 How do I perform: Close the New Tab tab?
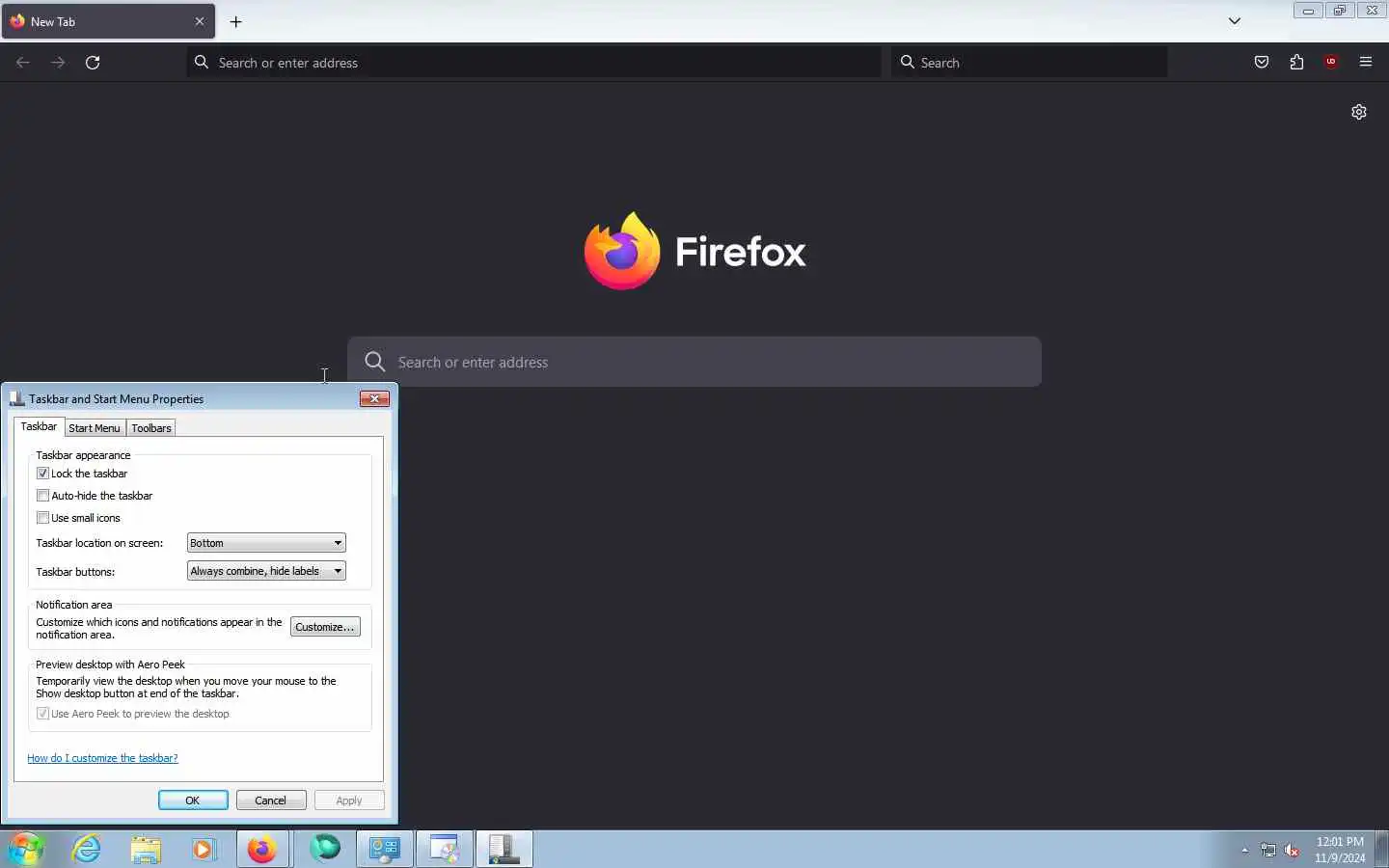tap(200, 21)
